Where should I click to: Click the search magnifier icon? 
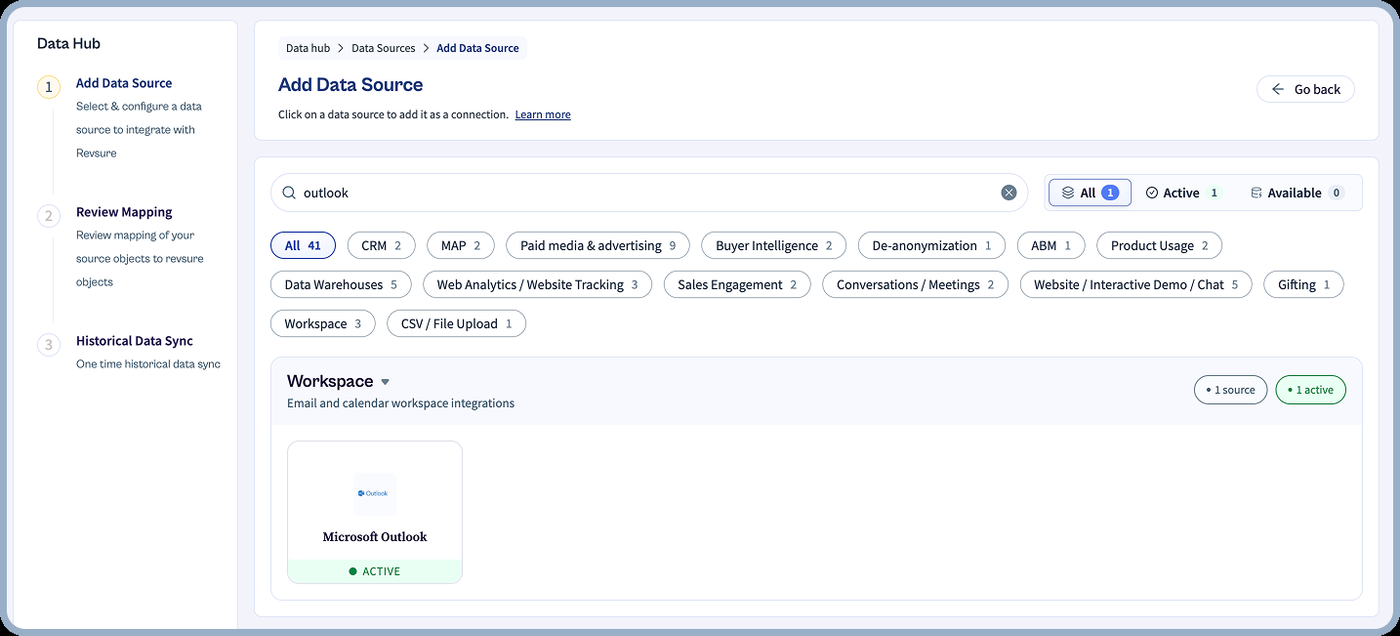point(289,193)
